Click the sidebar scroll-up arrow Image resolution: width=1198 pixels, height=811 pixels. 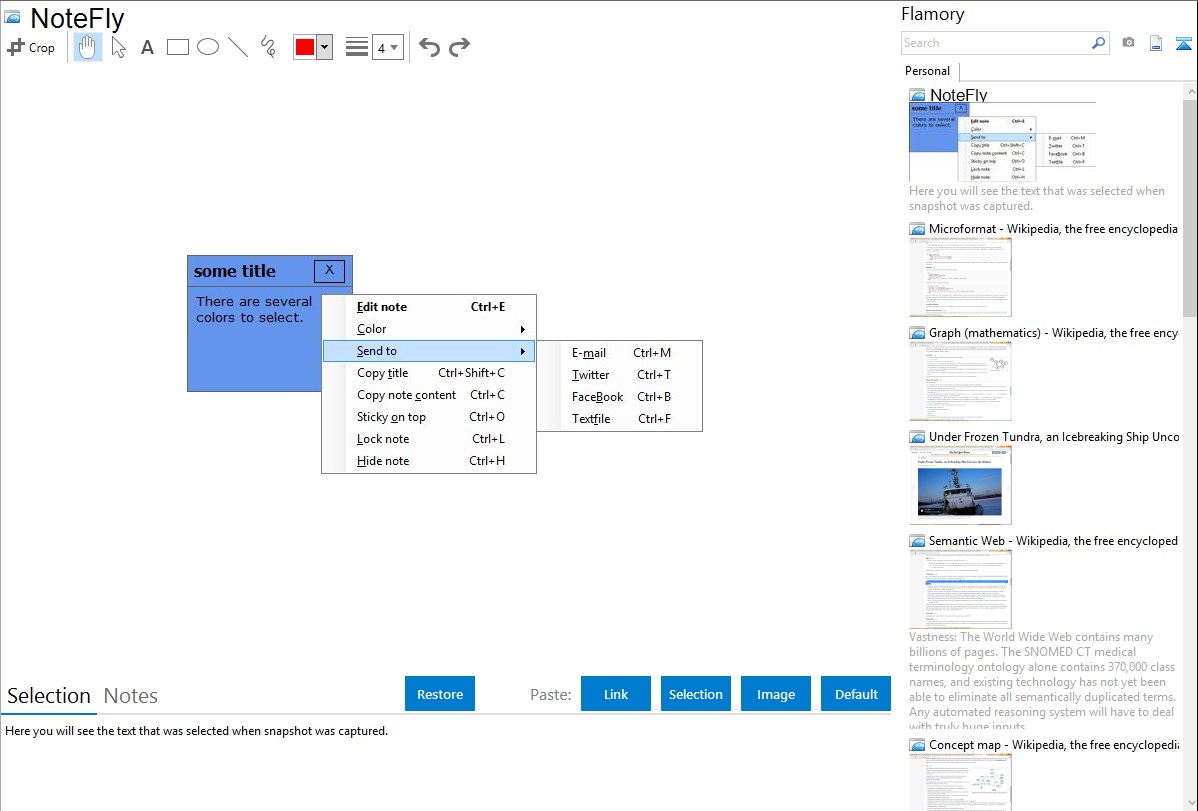[x=1190, y=92]
